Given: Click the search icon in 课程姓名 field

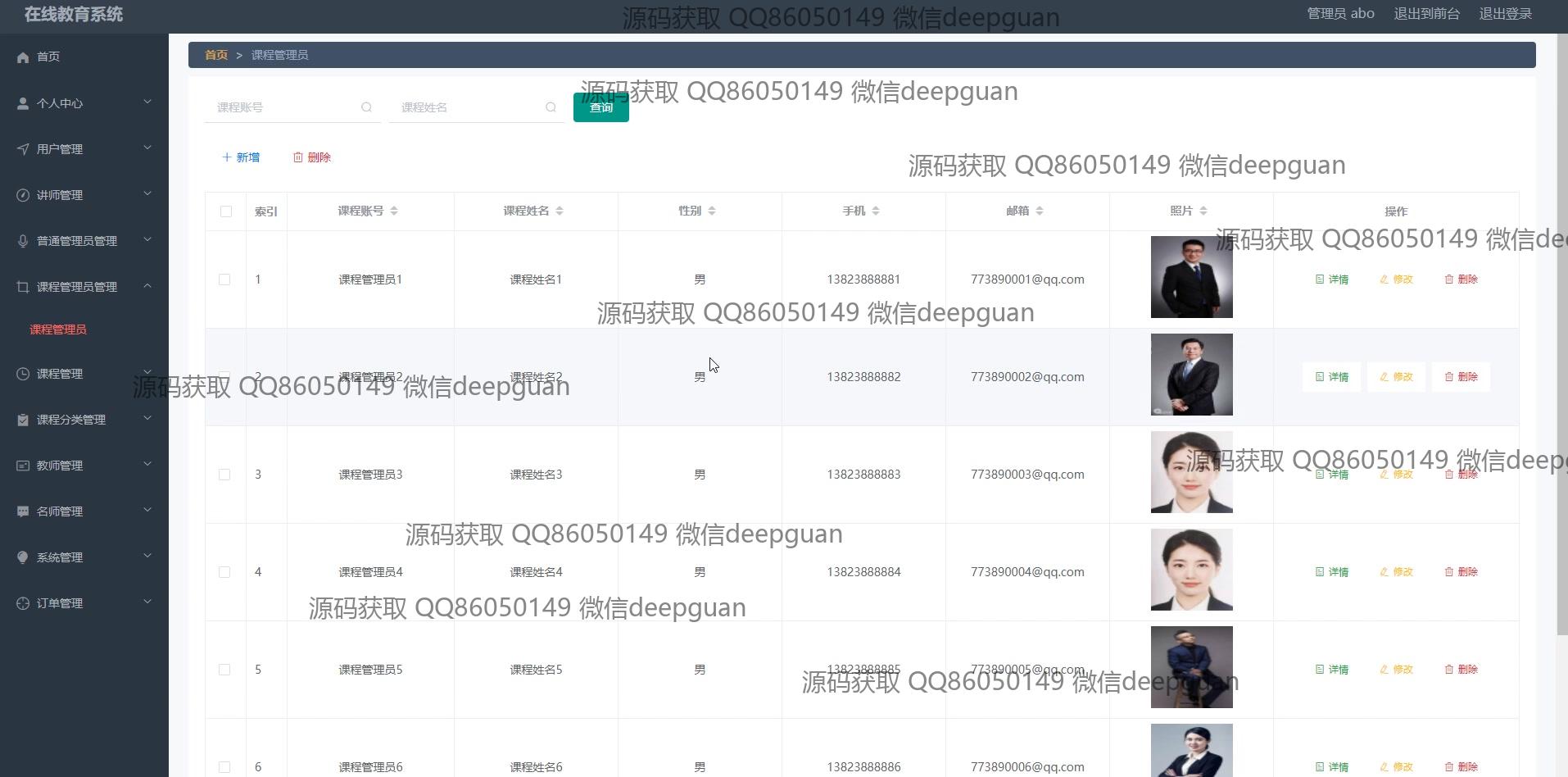Looking at the screenshot, I should pyautogui.click(x=551, y=107).
